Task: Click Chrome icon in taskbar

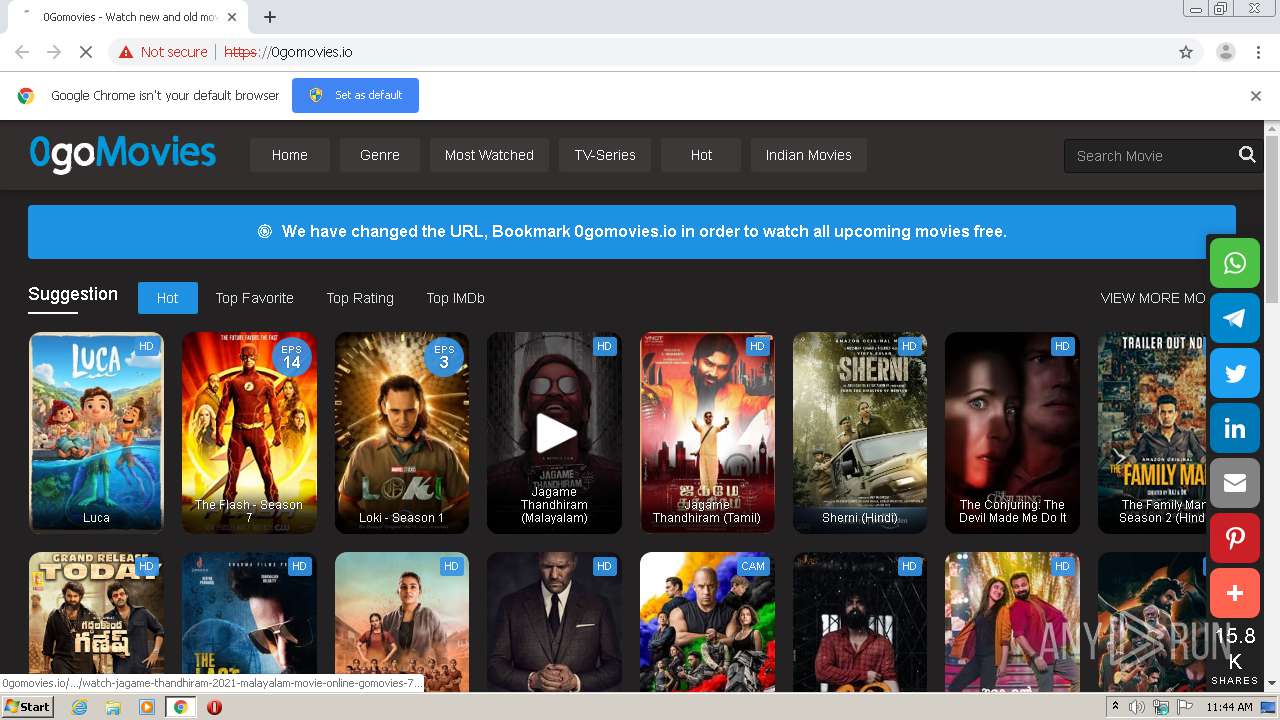Action: coord(180,707)
